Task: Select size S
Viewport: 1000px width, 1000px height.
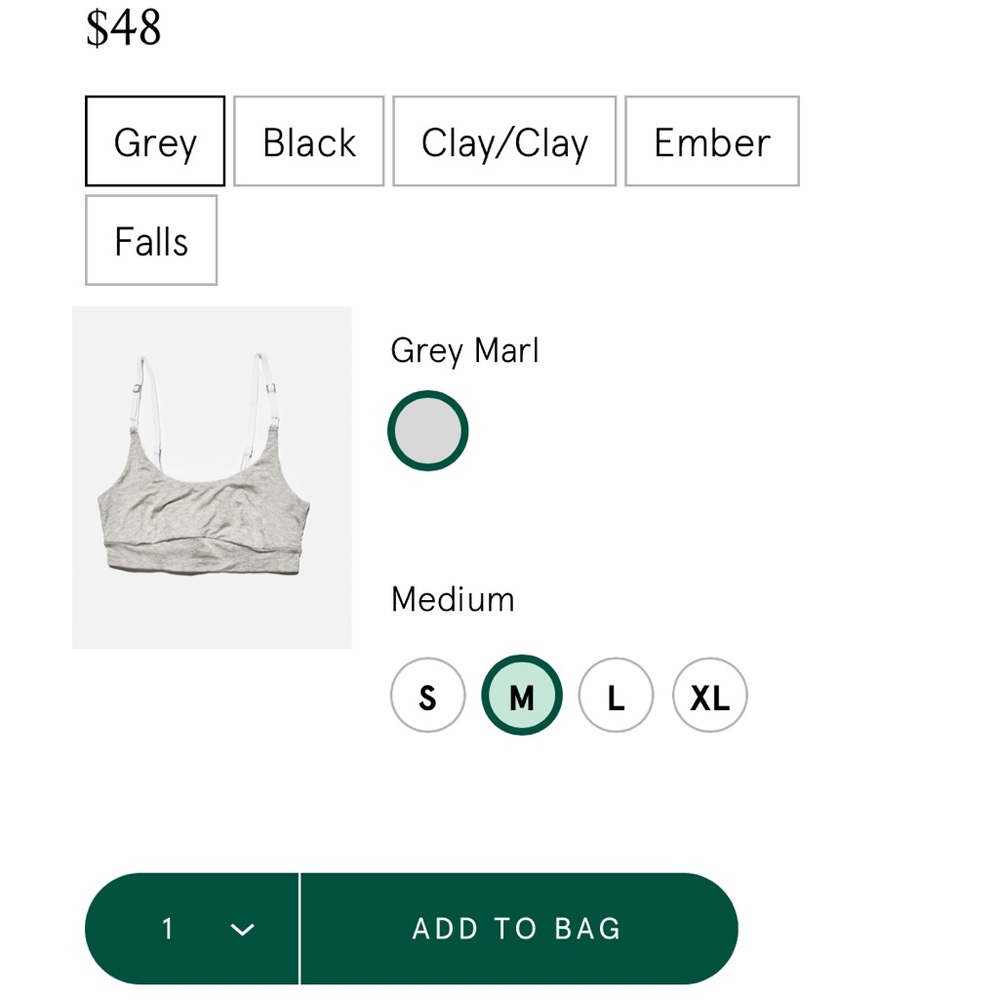Action: coord(427,694)
